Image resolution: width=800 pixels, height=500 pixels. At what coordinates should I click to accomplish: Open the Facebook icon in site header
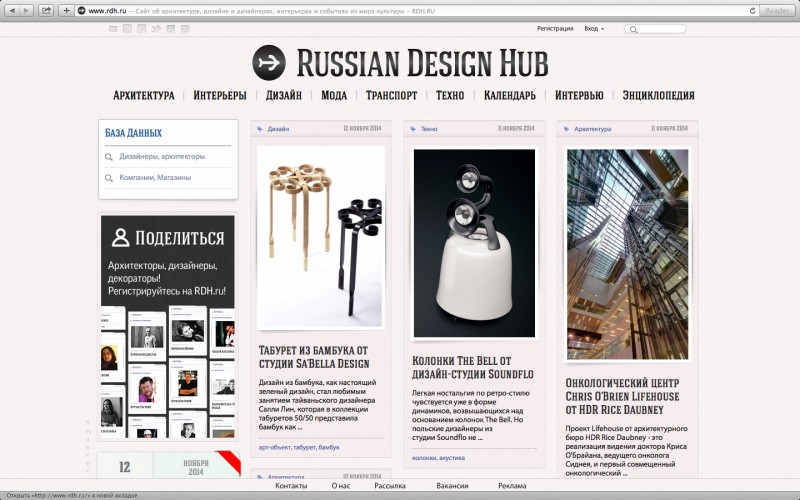[x=142, y=29]
